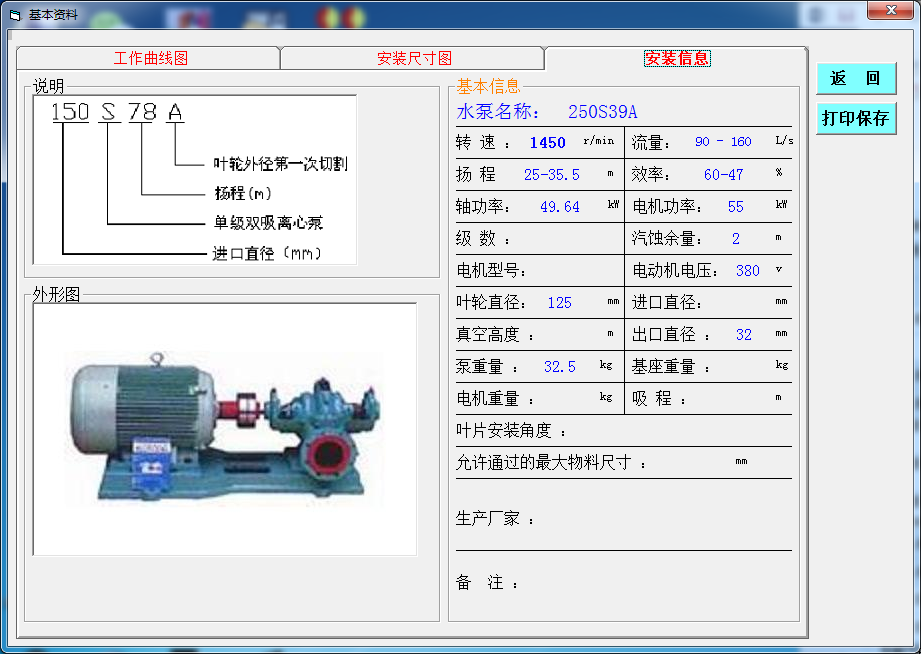921x654 pixels.
Task: Click the pump photo in 外形图
Action: (x=225, y=430)
